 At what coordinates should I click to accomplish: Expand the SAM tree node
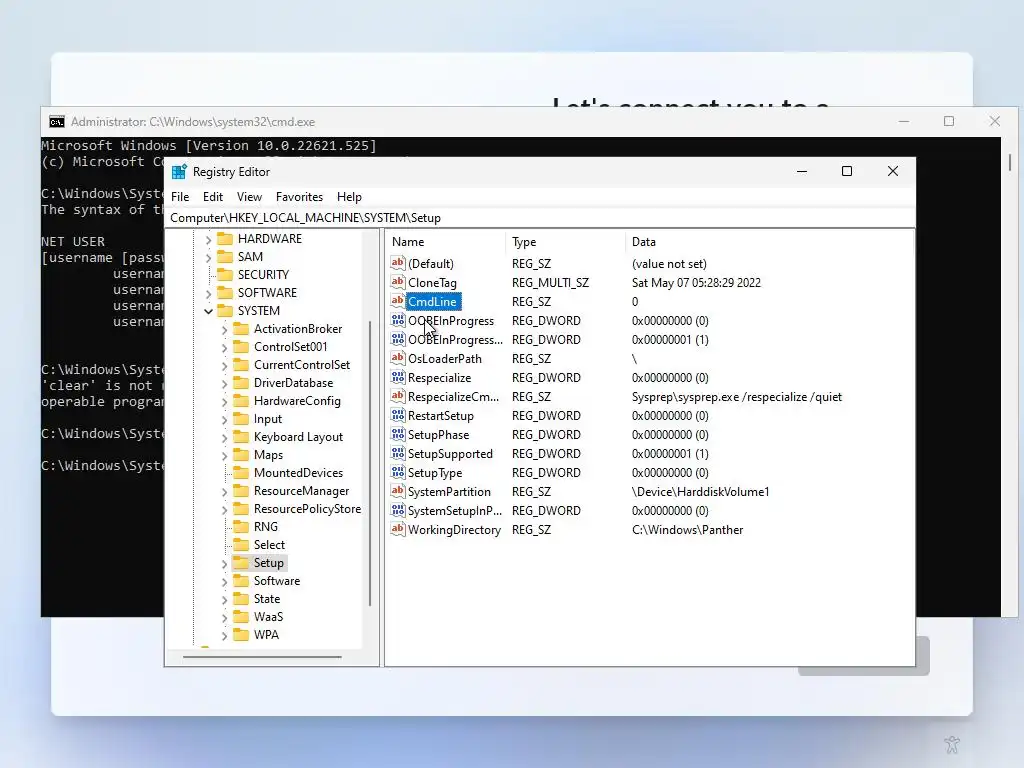(208, 257)
